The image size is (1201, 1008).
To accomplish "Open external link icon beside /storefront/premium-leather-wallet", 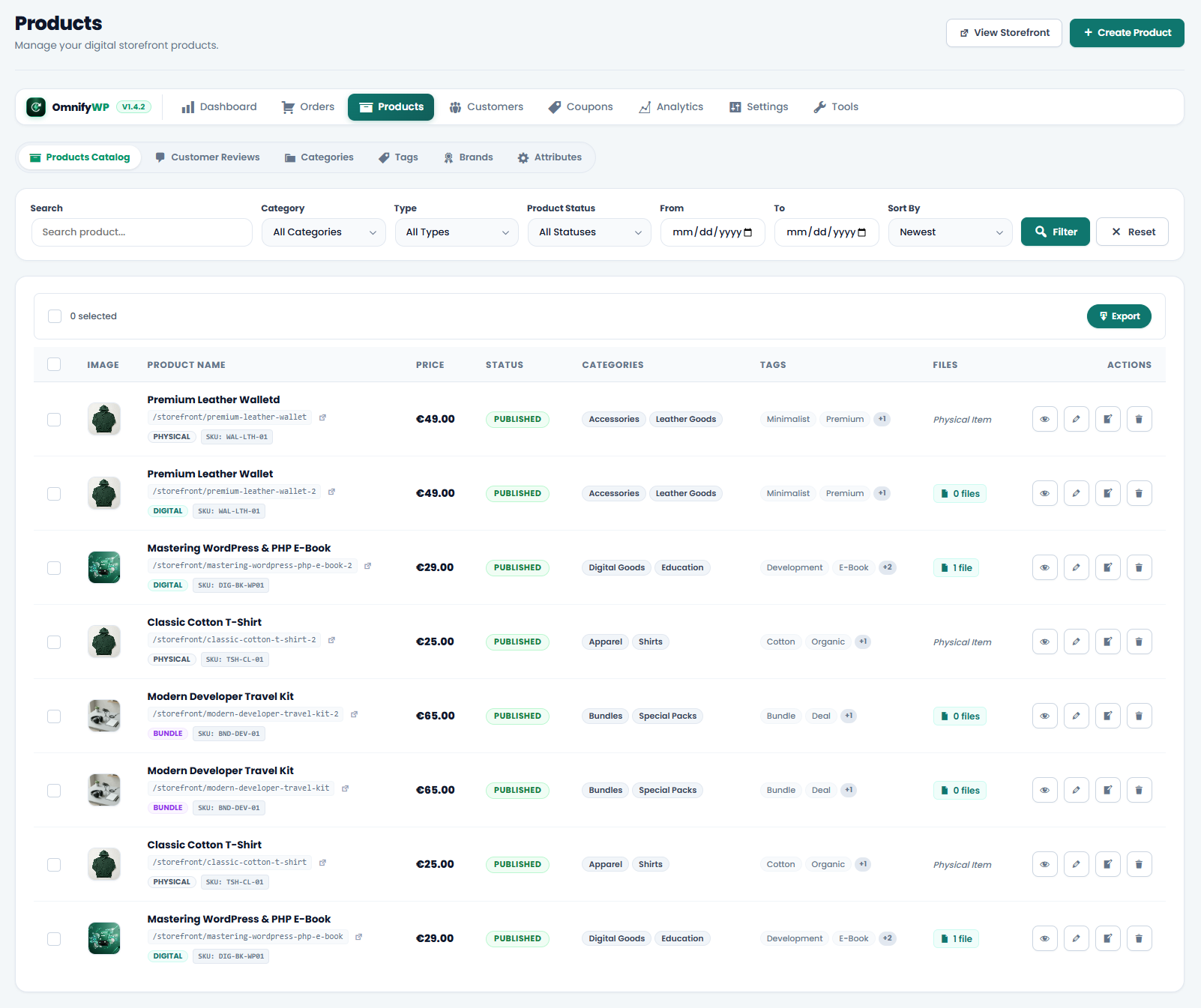I will click(322, 417).
